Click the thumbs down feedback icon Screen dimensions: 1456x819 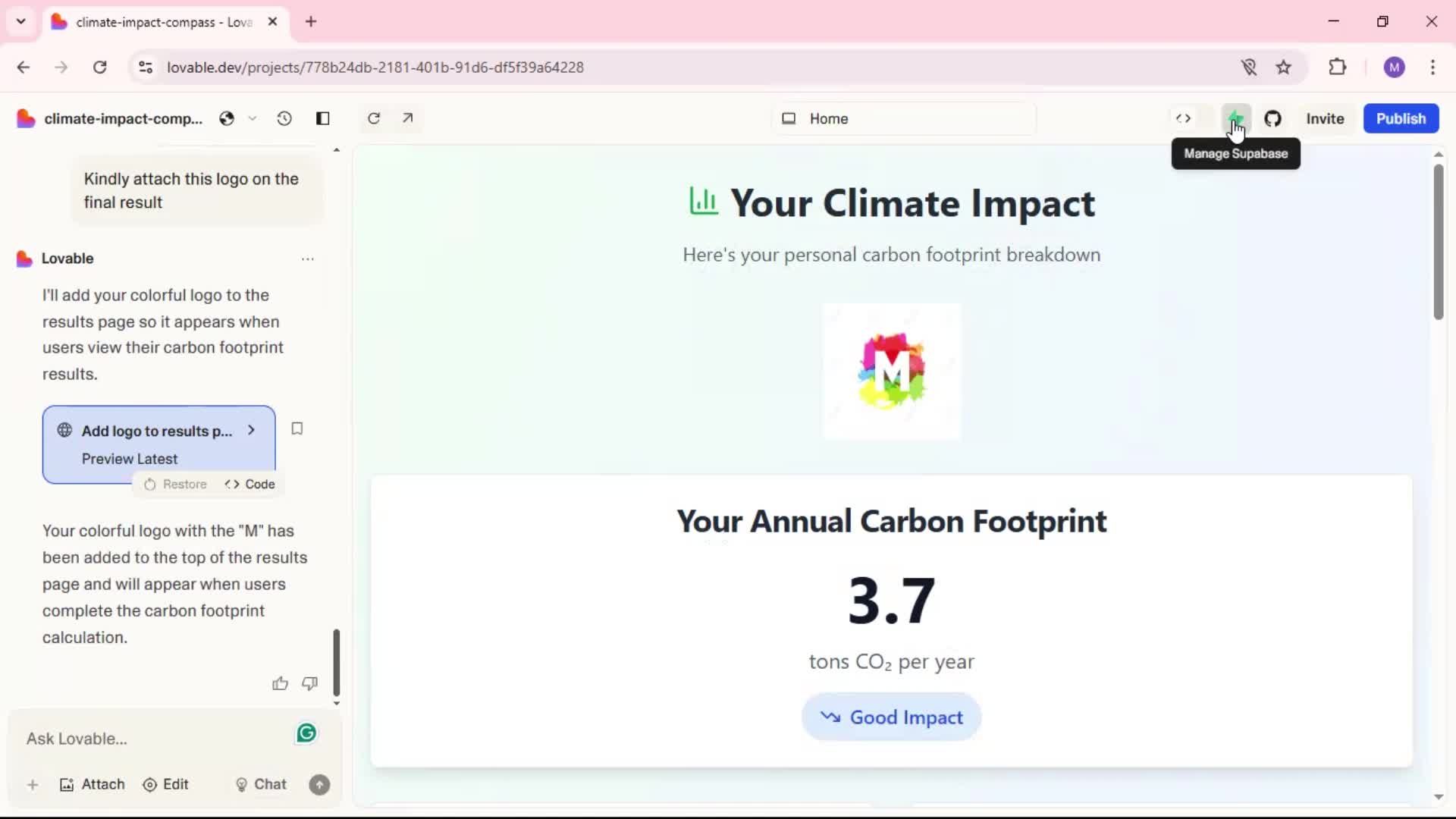pos(309,683)
